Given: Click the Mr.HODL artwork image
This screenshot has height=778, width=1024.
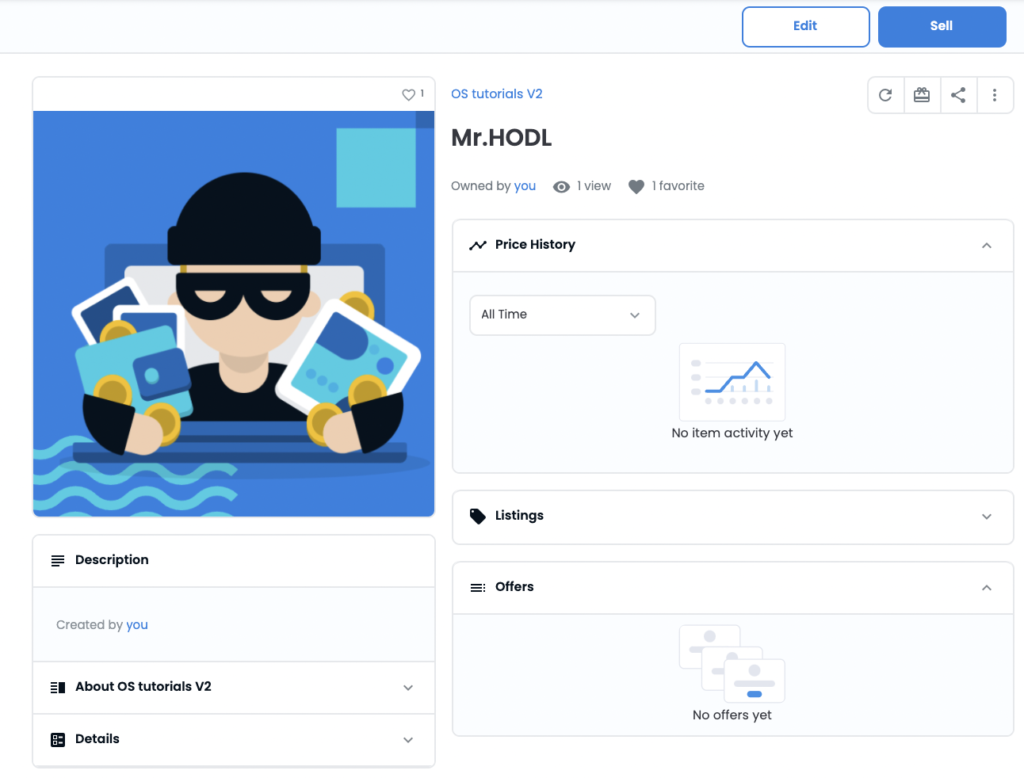Looking at the screenshot, I should (234, 313).
